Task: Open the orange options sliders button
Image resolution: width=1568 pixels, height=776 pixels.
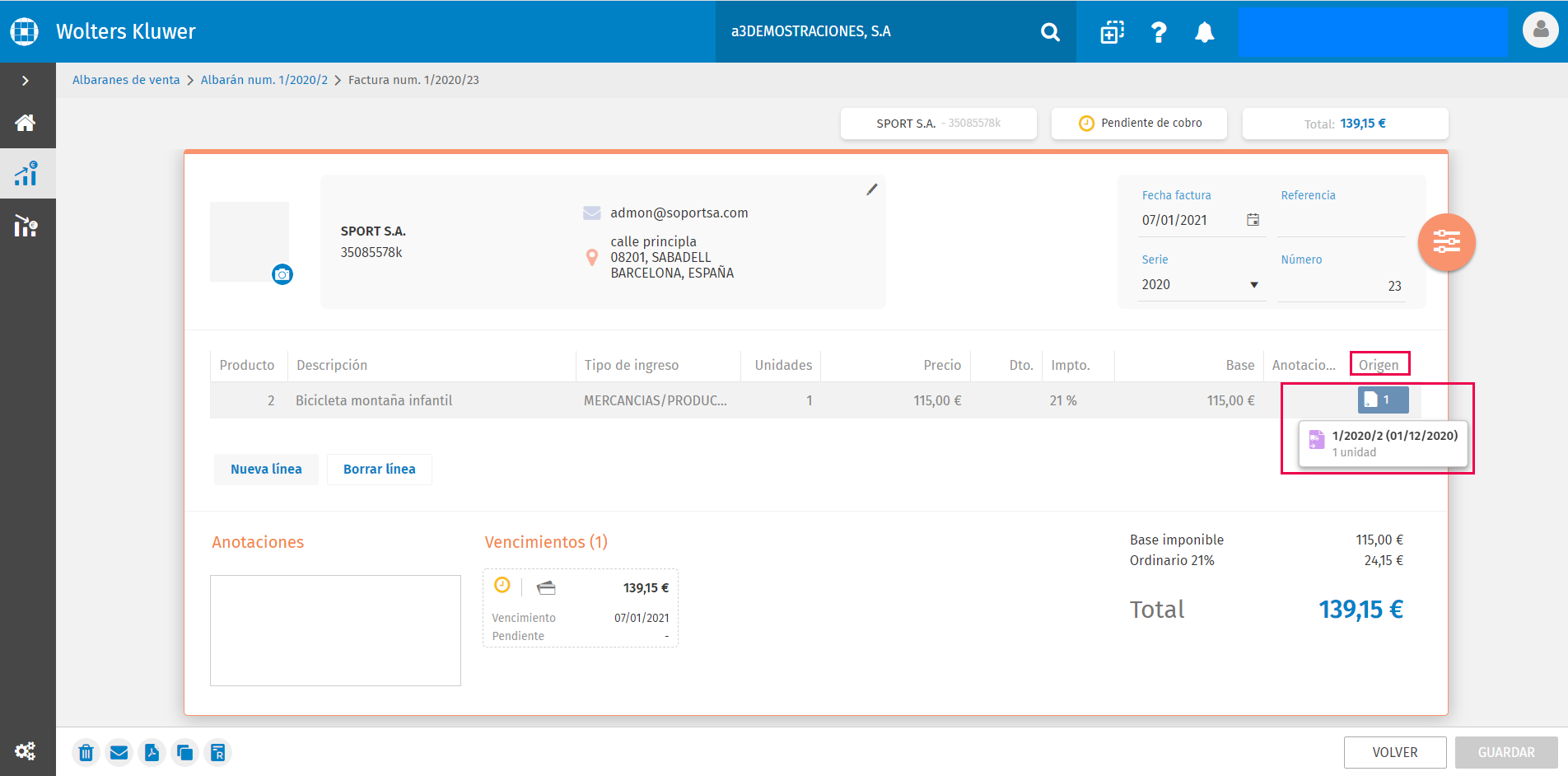Action: [1446, 242]
